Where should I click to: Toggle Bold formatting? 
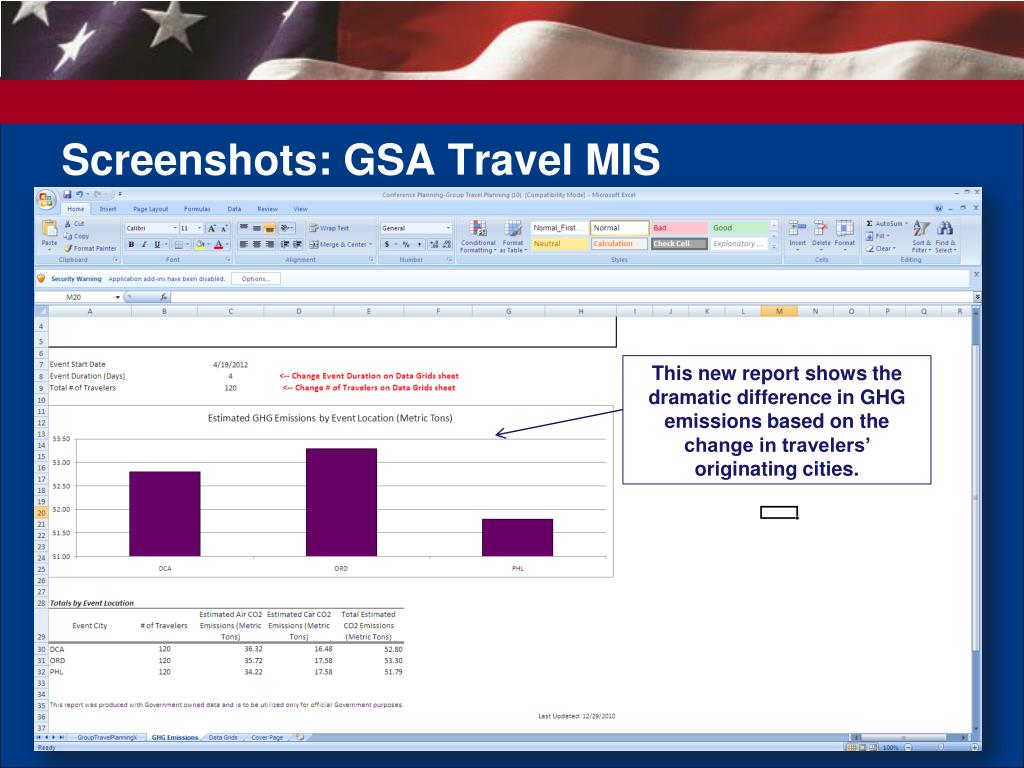point(131,244)
